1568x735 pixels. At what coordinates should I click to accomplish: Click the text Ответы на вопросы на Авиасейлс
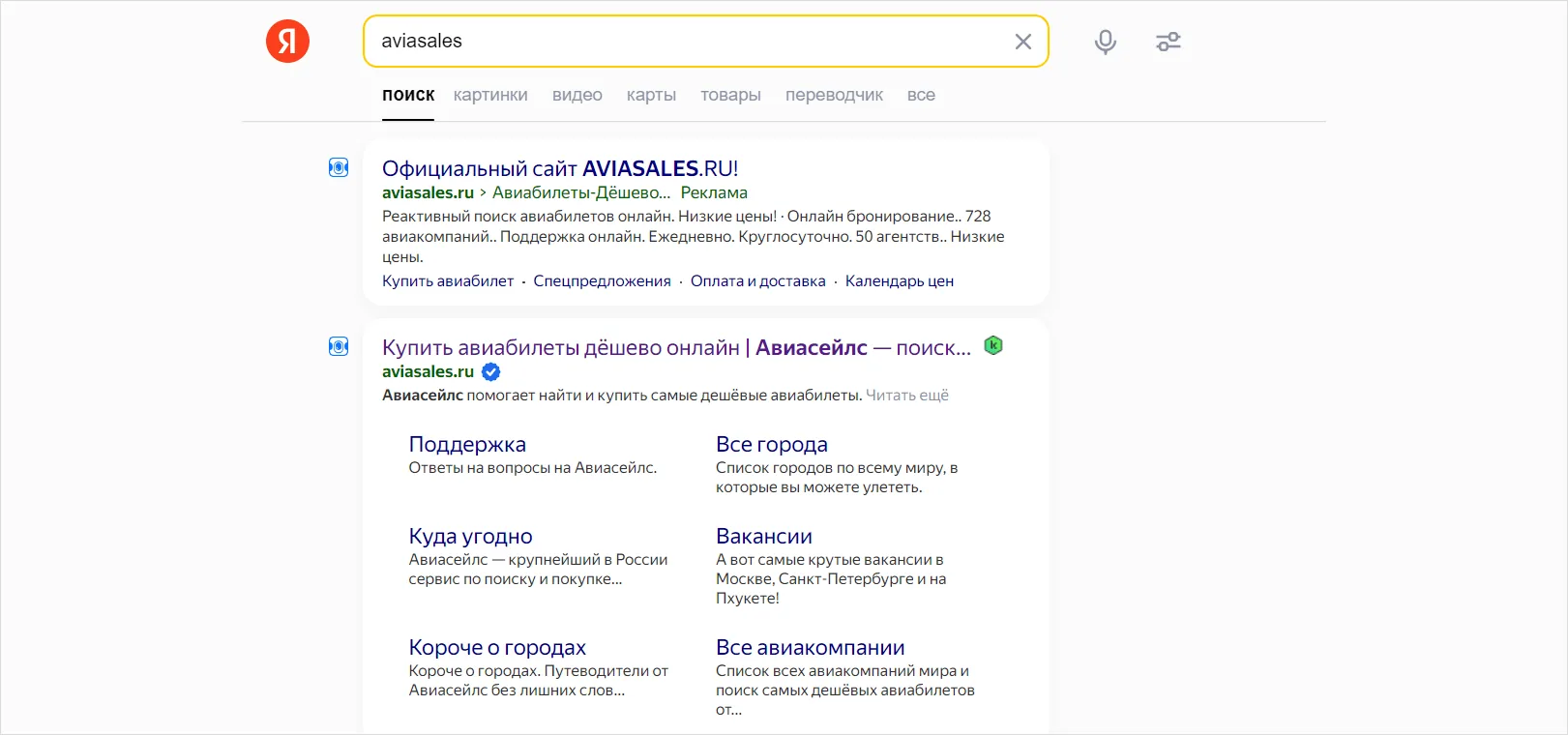tap(533, 468)
